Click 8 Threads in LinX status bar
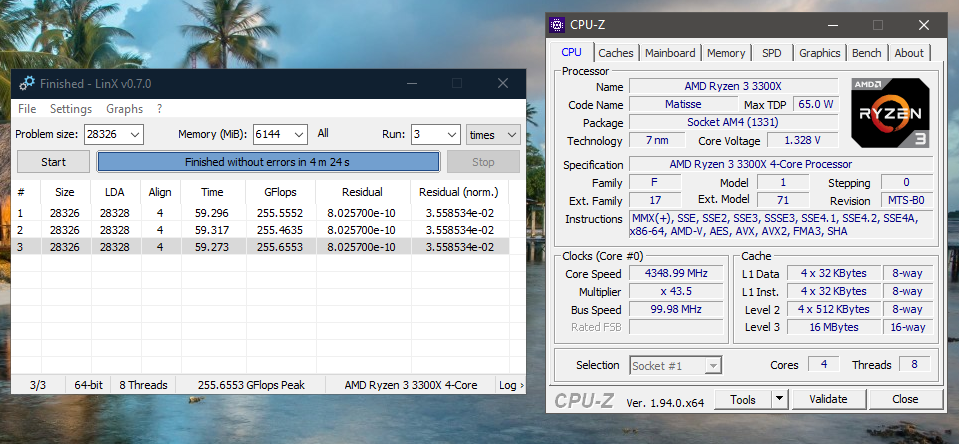Screen dimensions: 959x444 144,385
